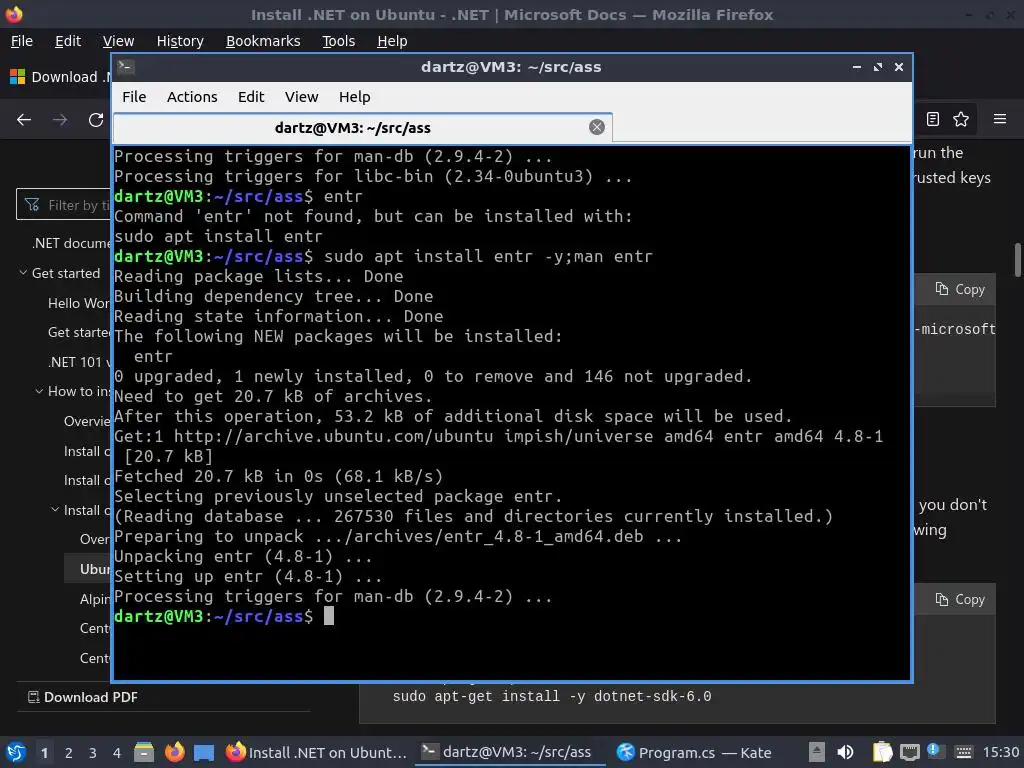Open the terminal File menu
Image resolution: width=1024 pixels, height=768 pixels.
[x=134, y=97]
